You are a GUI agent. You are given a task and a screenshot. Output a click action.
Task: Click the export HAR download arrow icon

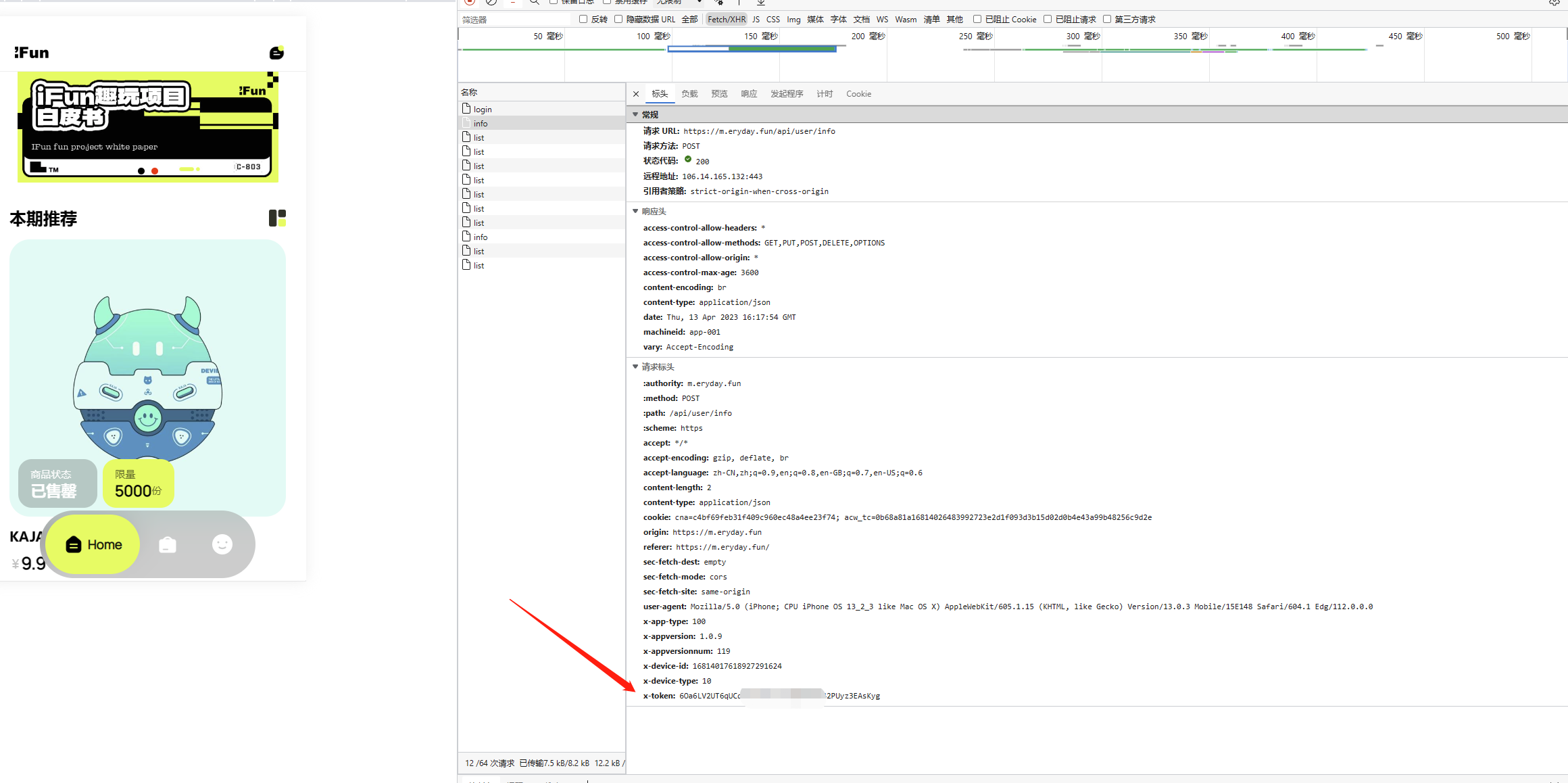(761, 3)
